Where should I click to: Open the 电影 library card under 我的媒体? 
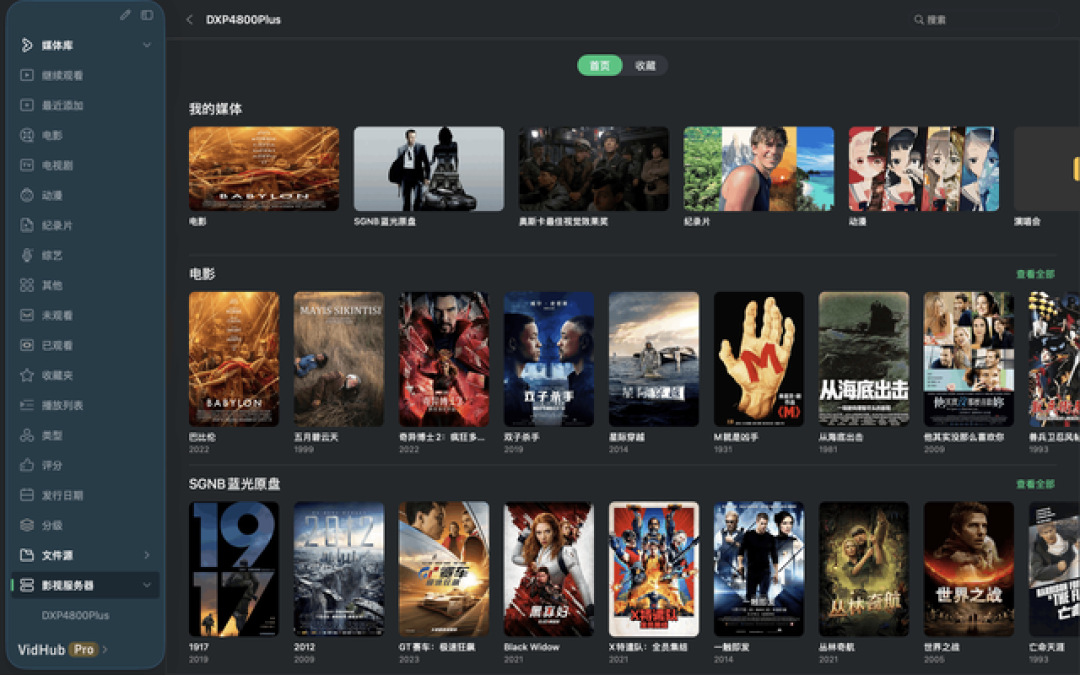tap(264, 169)
